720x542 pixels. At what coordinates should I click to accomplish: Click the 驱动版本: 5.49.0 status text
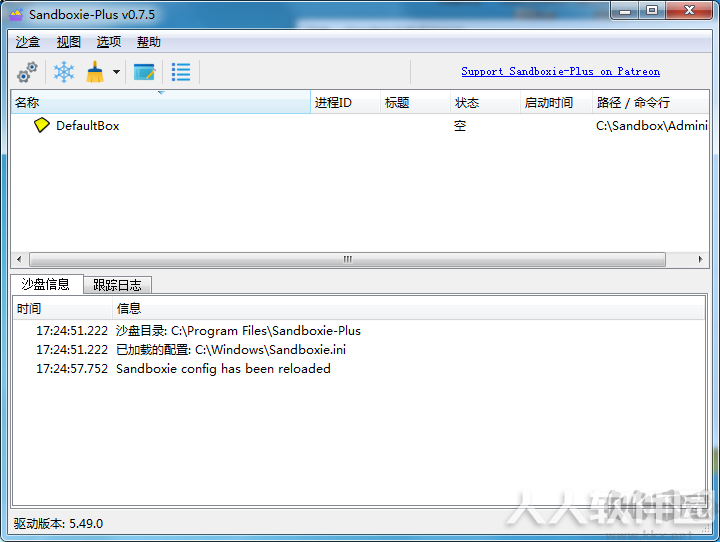point(58,524)
